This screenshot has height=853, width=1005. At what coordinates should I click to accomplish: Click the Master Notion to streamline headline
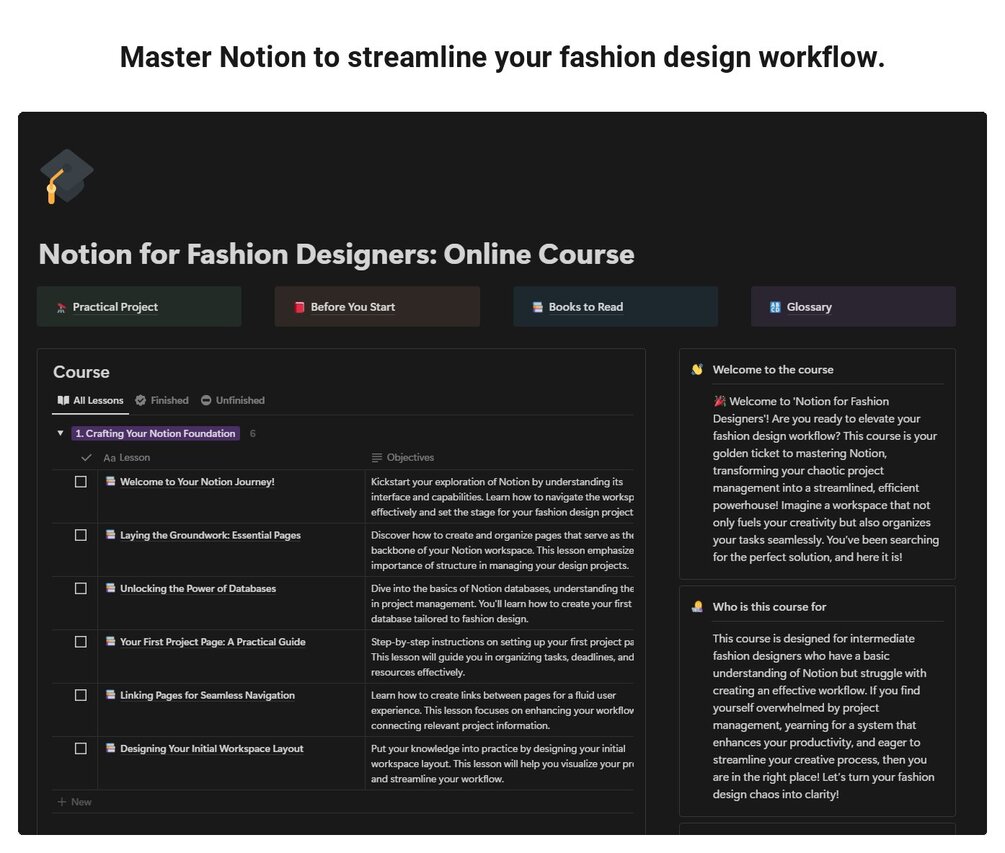[x=502, y=57]
